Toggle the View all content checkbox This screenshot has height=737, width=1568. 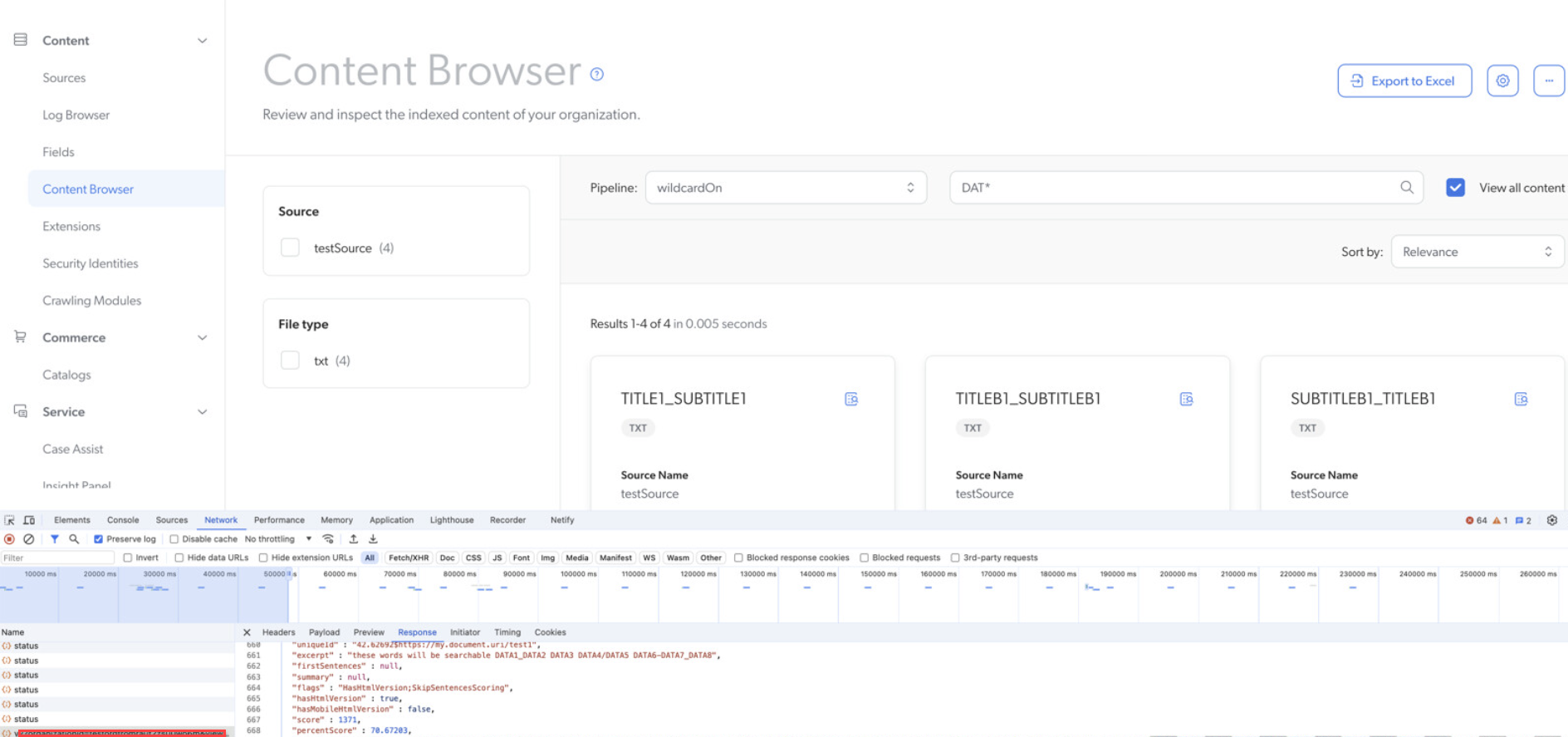point(1455,188)
